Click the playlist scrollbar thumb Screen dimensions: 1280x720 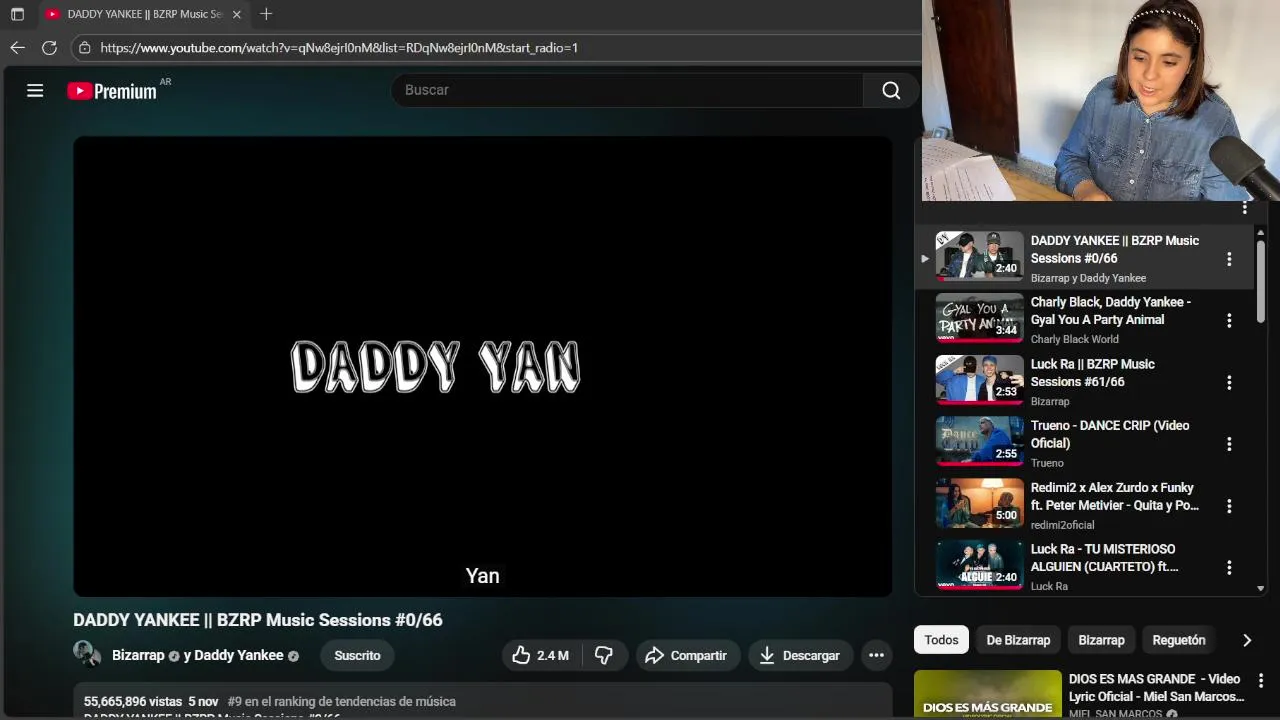point(1260,281)
